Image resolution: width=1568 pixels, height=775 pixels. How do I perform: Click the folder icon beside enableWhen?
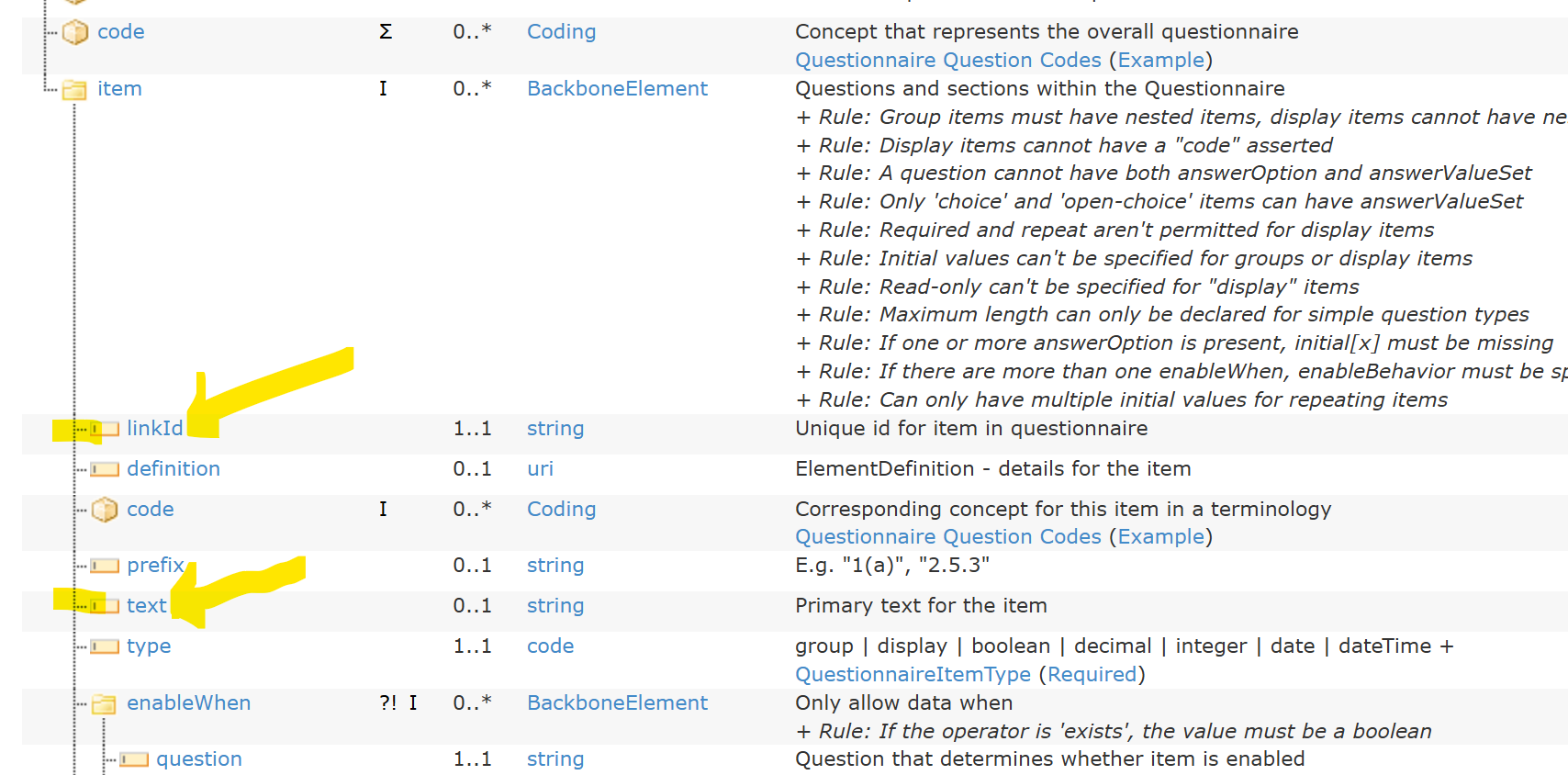coord(104,704)
